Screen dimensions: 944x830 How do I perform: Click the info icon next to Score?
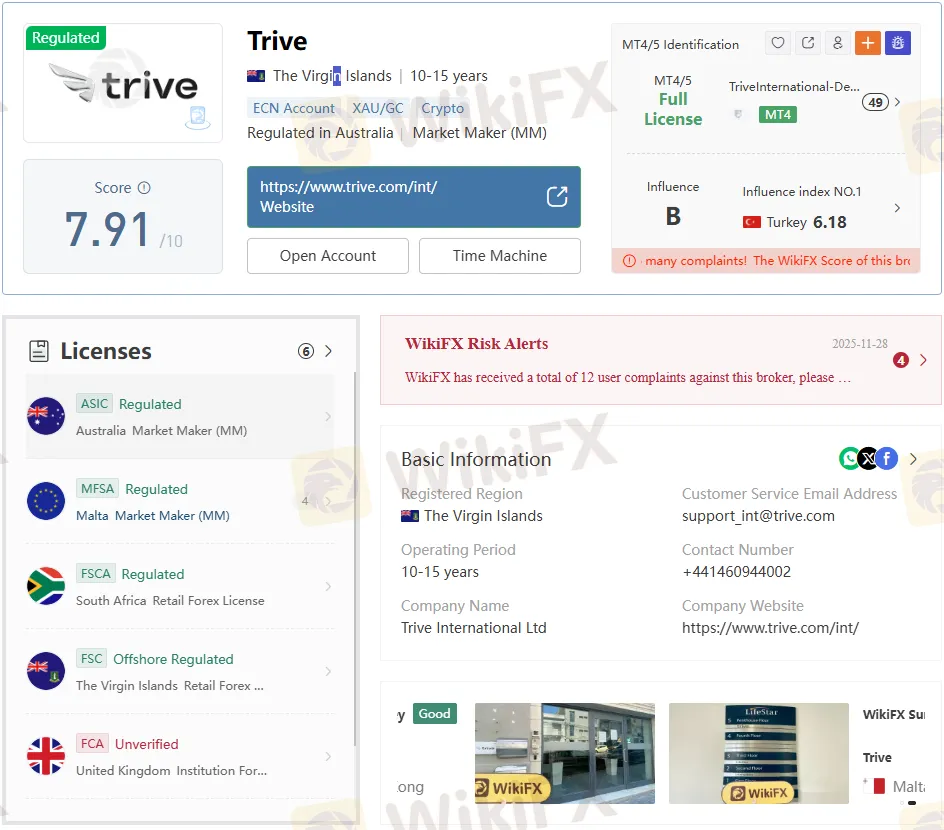point(144,188)
